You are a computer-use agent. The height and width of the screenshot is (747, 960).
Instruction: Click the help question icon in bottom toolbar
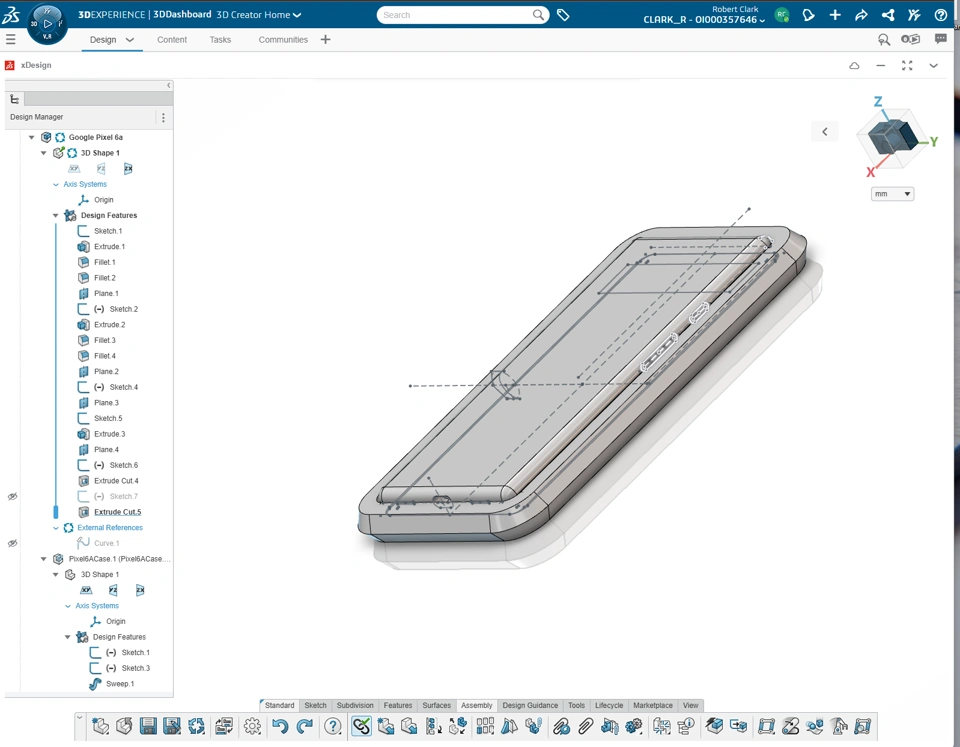pos(332,726)
